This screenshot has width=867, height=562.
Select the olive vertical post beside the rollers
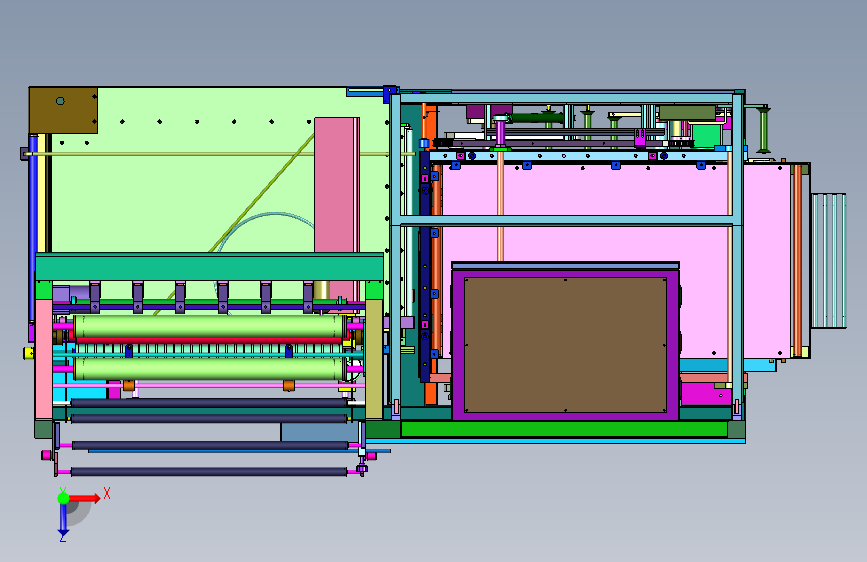tap(374, 359)
